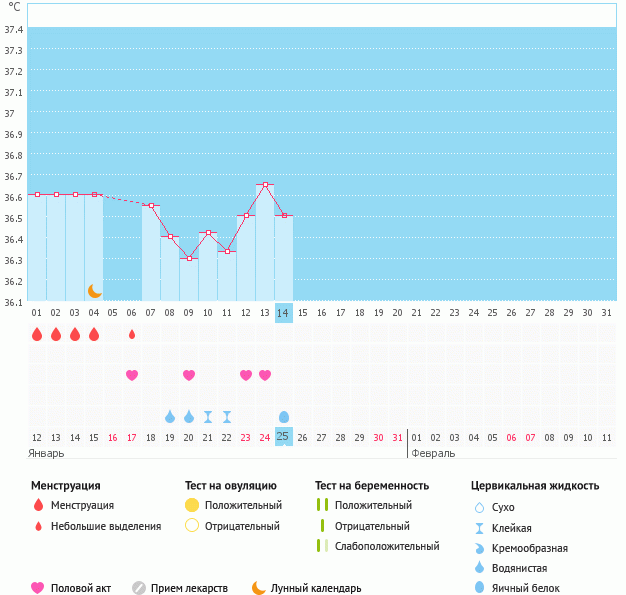
Task: Click the small spotting drop on day 06
Action: pyautogui.click(x=132, y=334)
